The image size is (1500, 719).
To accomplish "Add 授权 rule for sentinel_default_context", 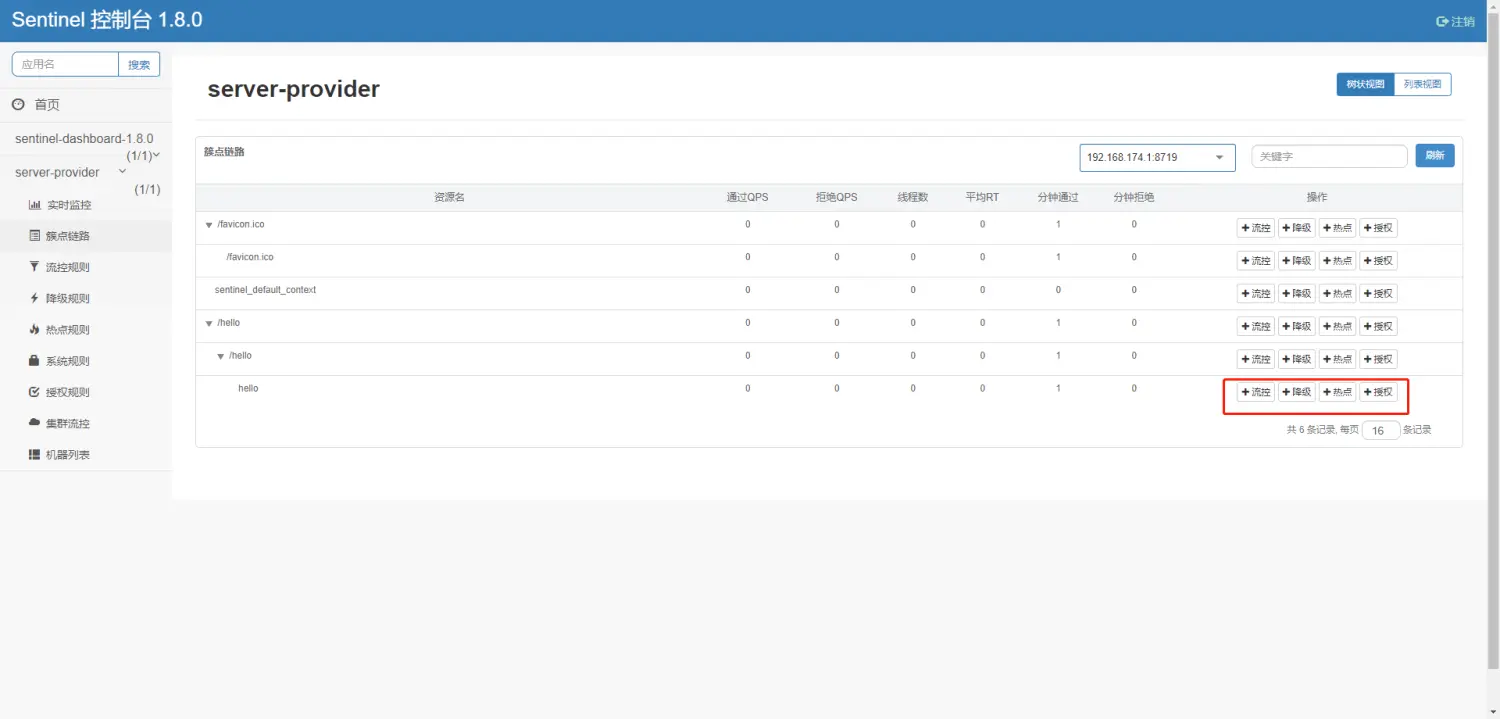I will coord(1378,294).
